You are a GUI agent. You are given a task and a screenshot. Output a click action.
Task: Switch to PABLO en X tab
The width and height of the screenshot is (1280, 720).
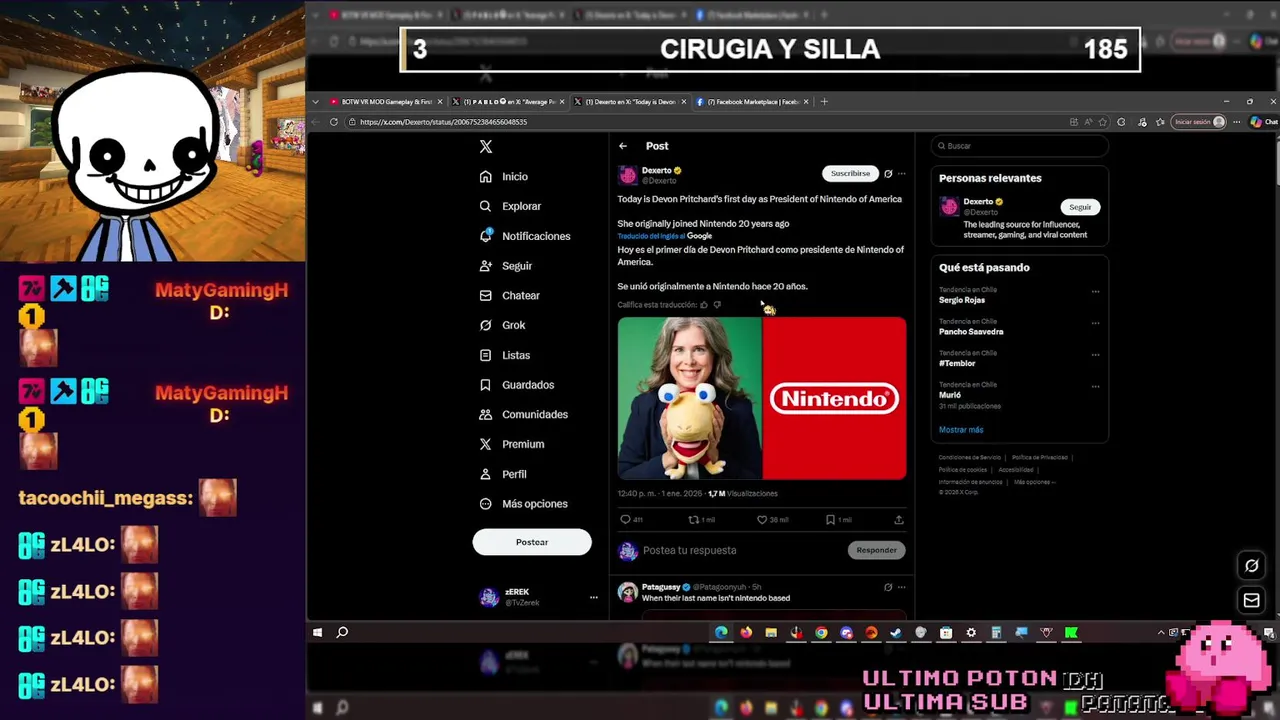click(508, 102)
